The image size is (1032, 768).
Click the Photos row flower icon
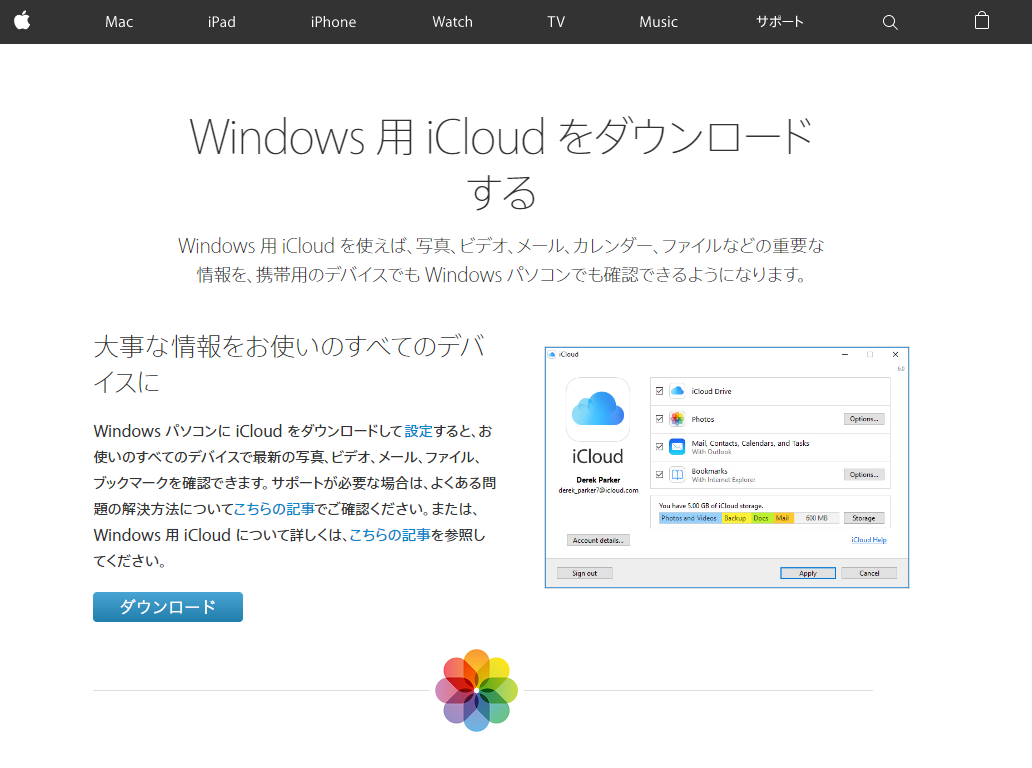tap(677, 419)
